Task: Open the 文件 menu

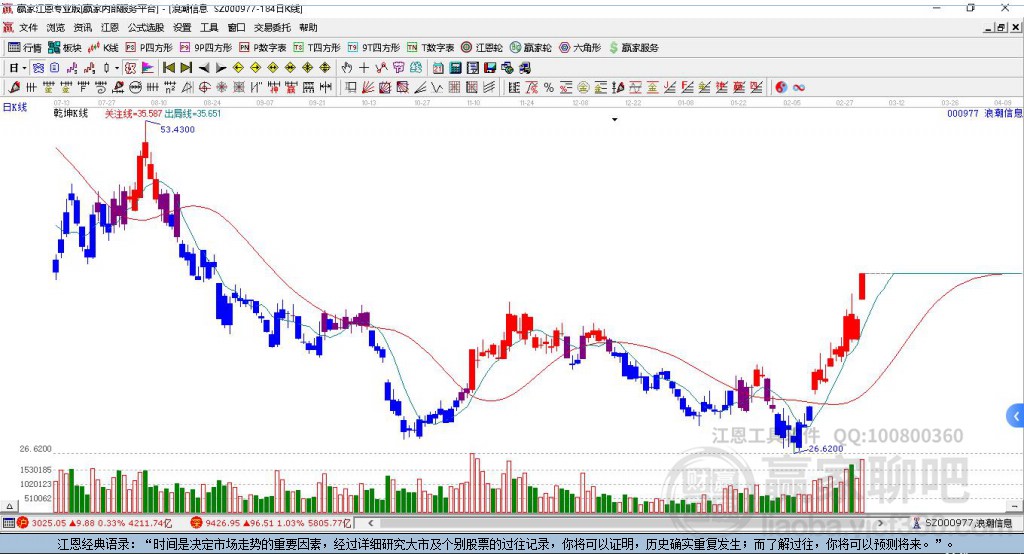Action: click(28, 27)
